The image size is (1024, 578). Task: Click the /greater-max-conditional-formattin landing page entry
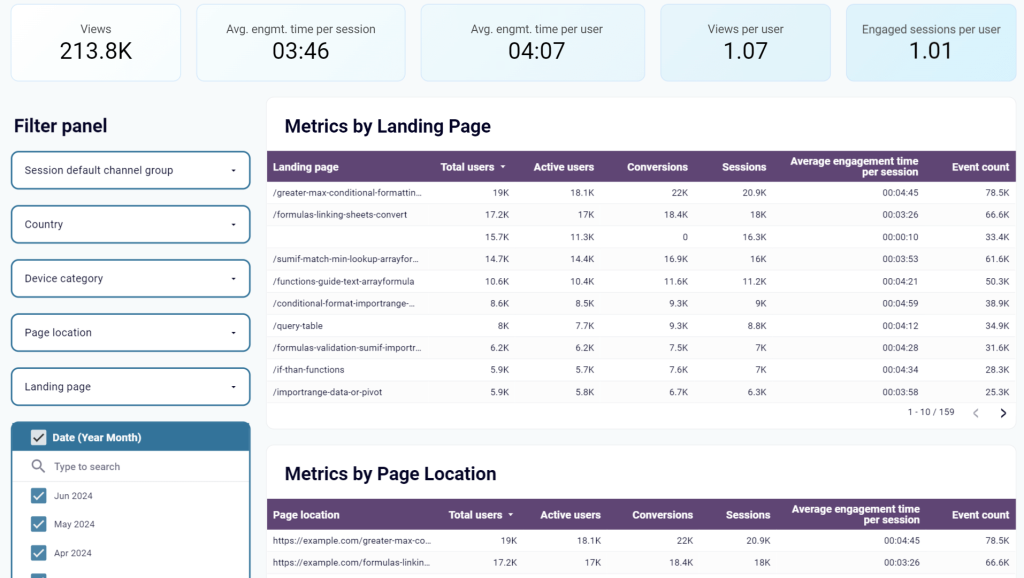(344, 193)
